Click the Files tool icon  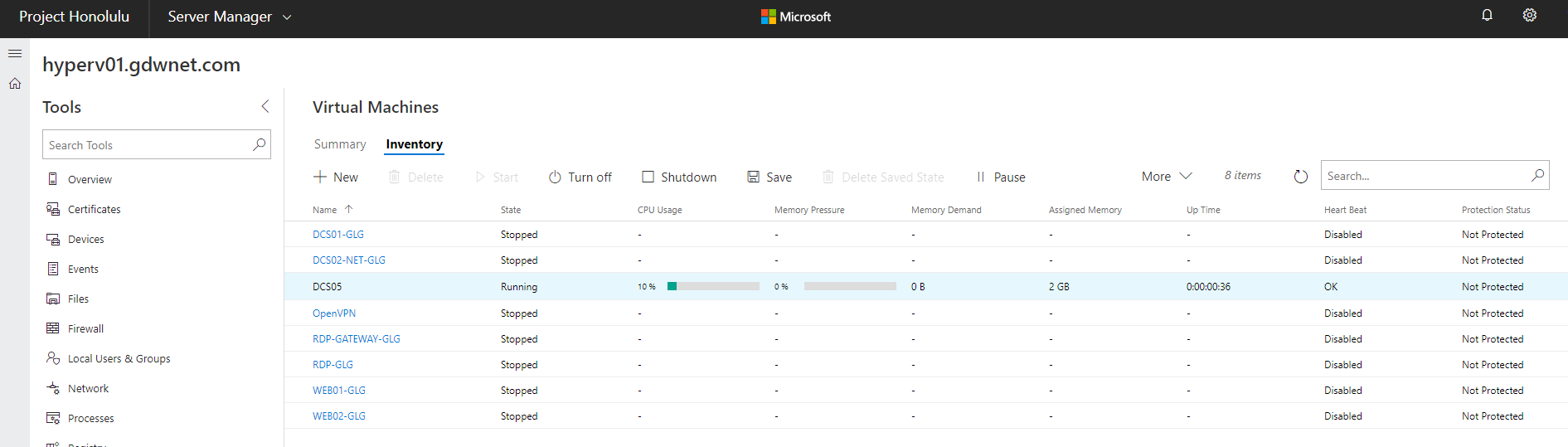click(53, 299)
